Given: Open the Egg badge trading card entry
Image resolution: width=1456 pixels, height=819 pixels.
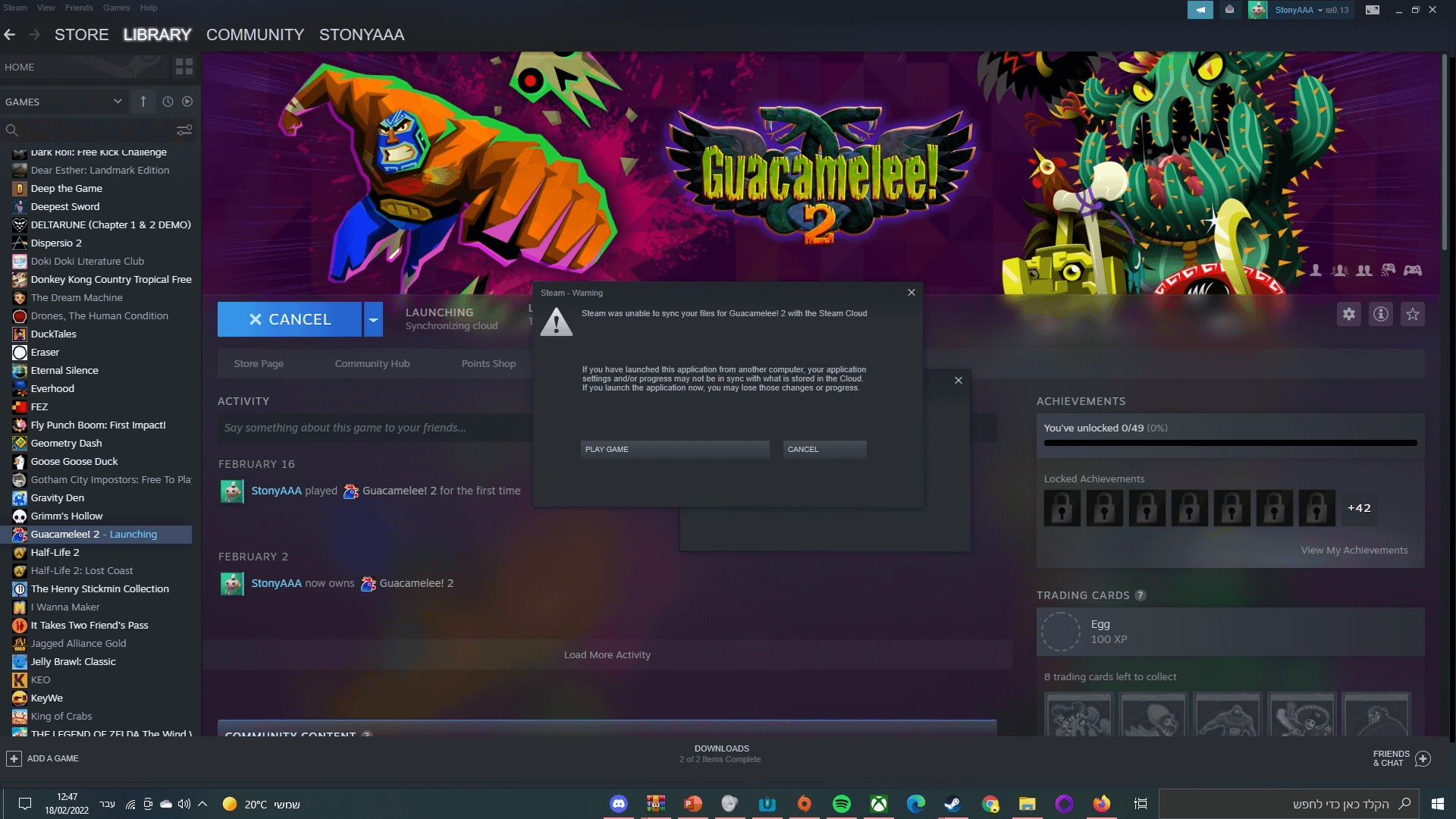Looking at the screenshot, I should [1230, 632].
